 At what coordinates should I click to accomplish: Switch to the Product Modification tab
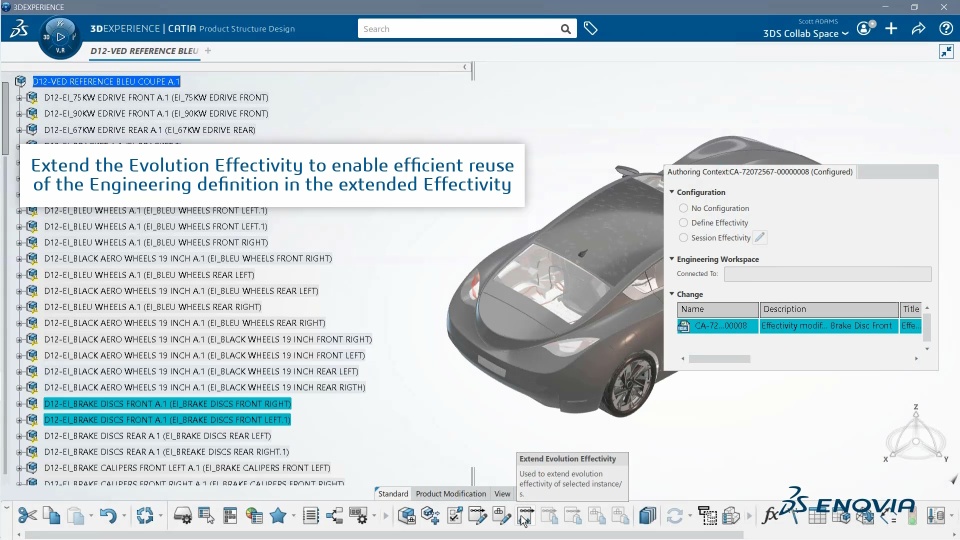coord(451,493)
